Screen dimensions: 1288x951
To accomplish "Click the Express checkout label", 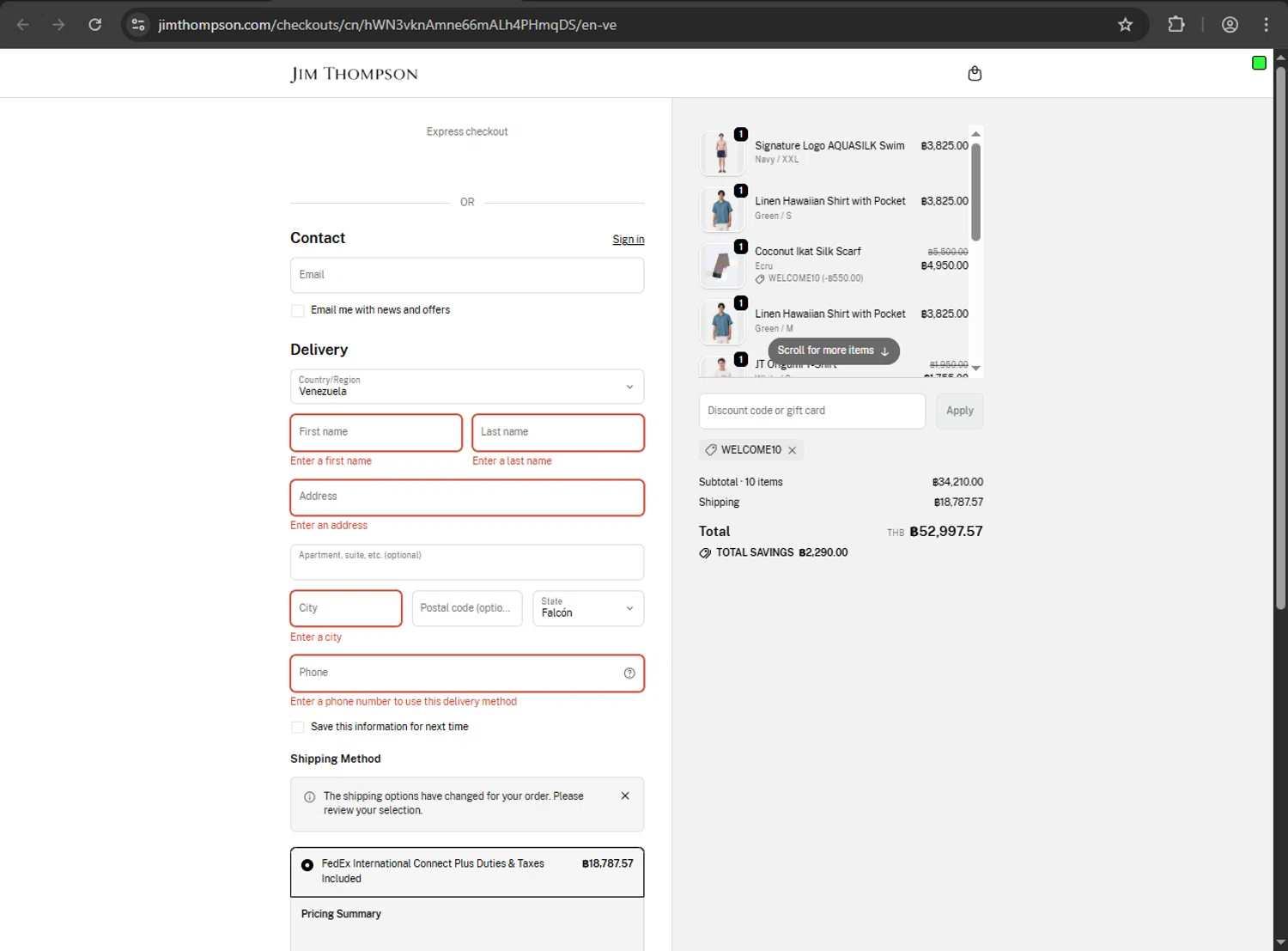I will (467, 131).
